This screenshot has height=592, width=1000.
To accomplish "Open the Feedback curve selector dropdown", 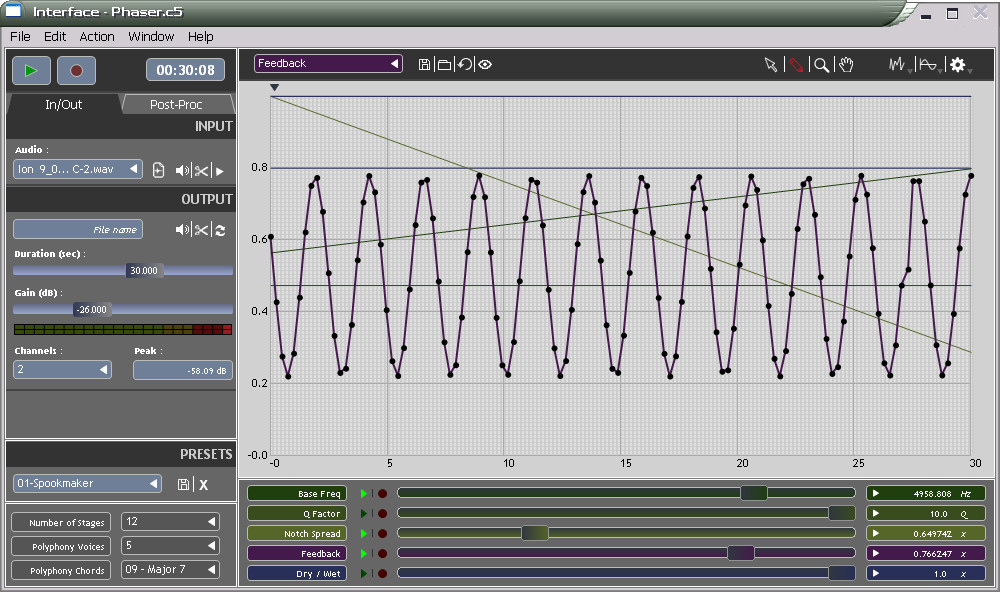I will (328, 63).
